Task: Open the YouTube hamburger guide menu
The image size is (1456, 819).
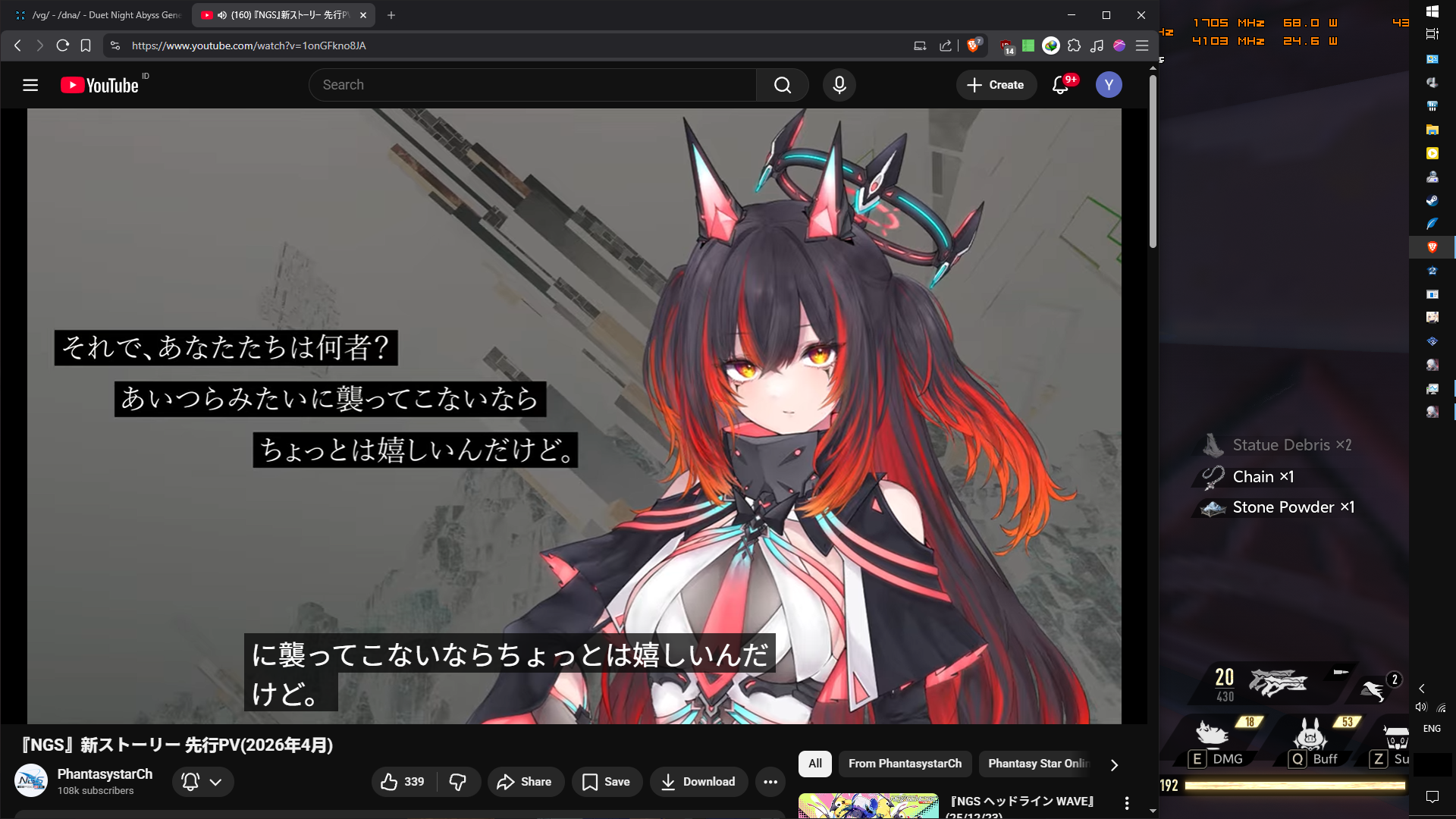Action: pyautogui.click(x=30, y=85)
